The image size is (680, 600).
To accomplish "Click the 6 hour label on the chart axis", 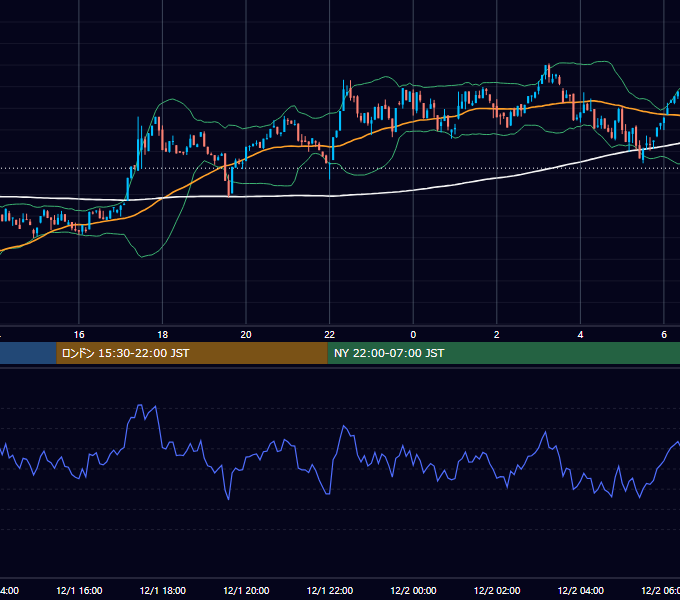I will (664, 335).
